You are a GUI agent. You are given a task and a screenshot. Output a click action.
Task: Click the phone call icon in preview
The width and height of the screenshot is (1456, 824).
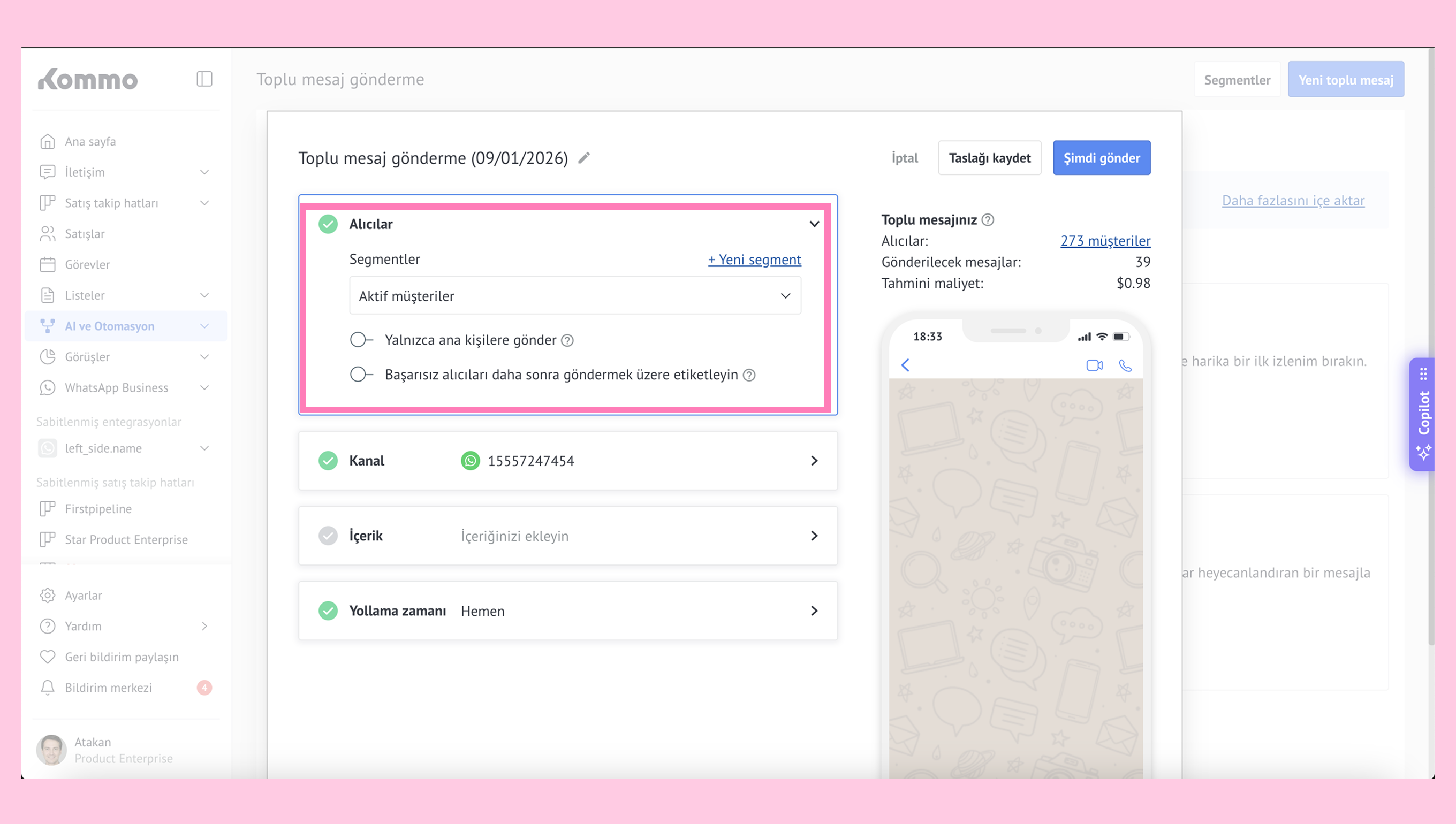click(1125, 365)
